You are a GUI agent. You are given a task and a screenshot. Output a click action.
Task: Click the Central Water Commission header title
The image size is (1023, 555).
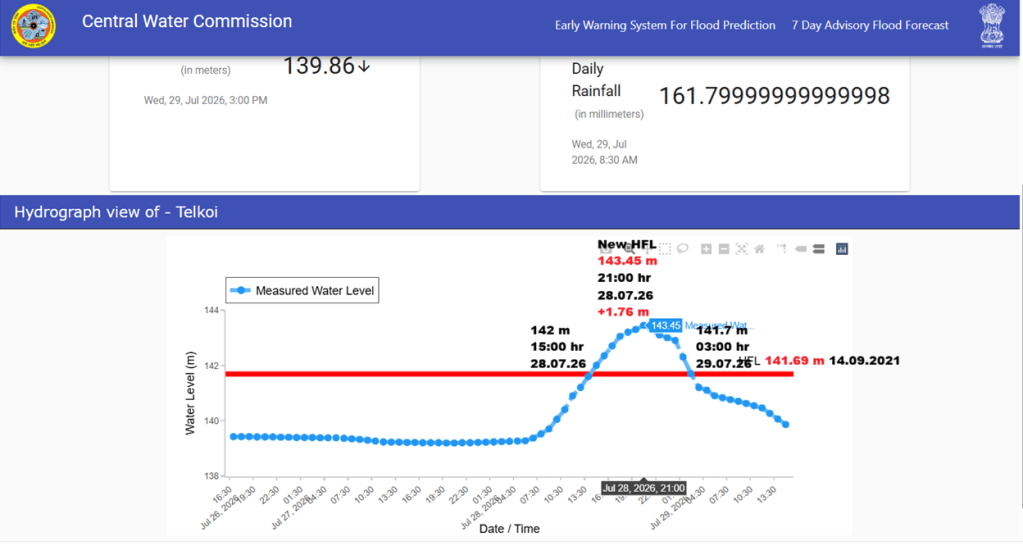coord(187,21)
